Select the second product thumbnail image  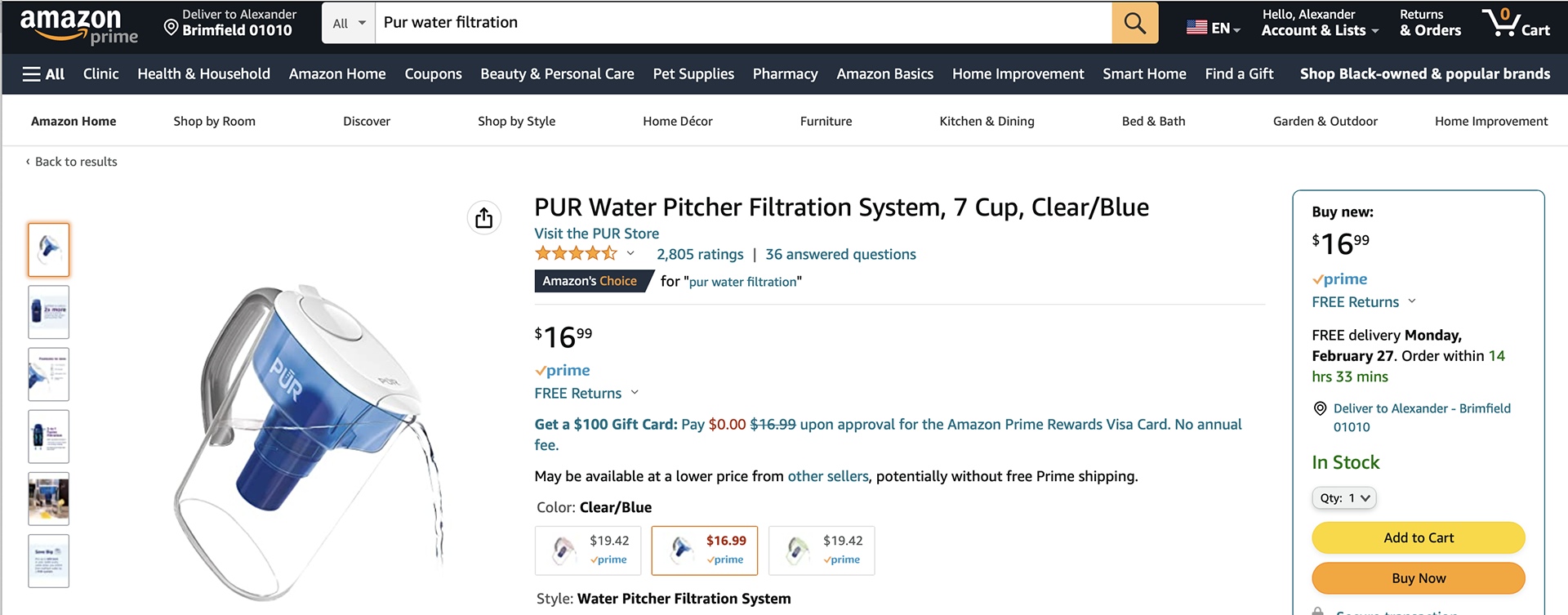pos(49,312)
